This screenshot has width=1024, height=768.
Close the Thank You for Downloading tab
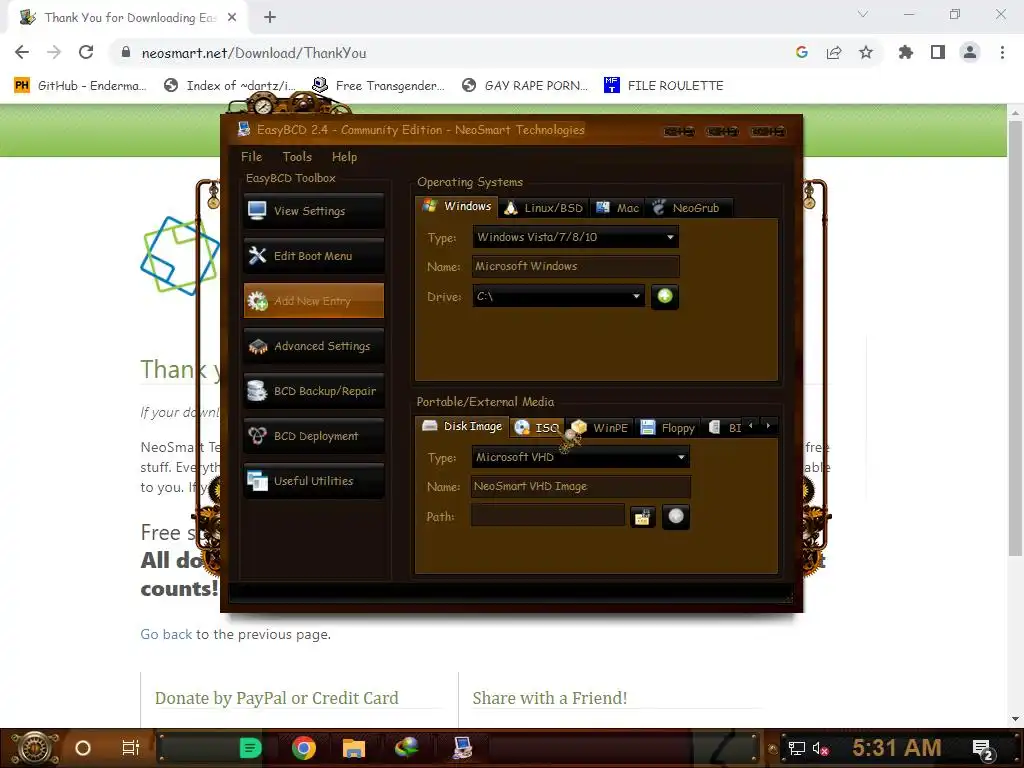tap(232, 18)
